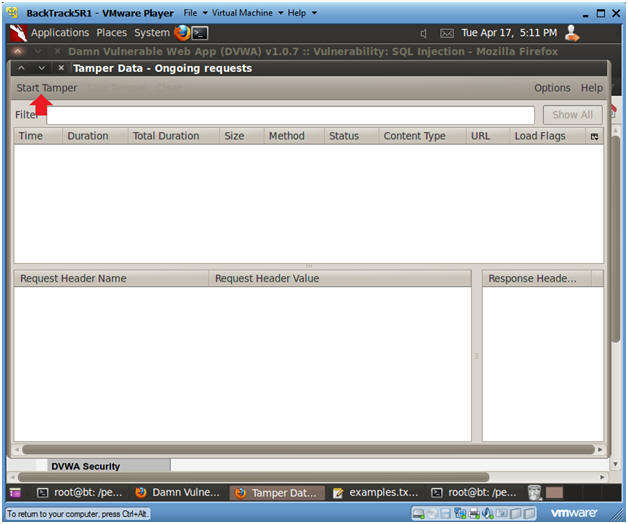Click Start Tamper in Tamper Data toolbar
This screenshot has width=628, height=524.
pos(46,88)
